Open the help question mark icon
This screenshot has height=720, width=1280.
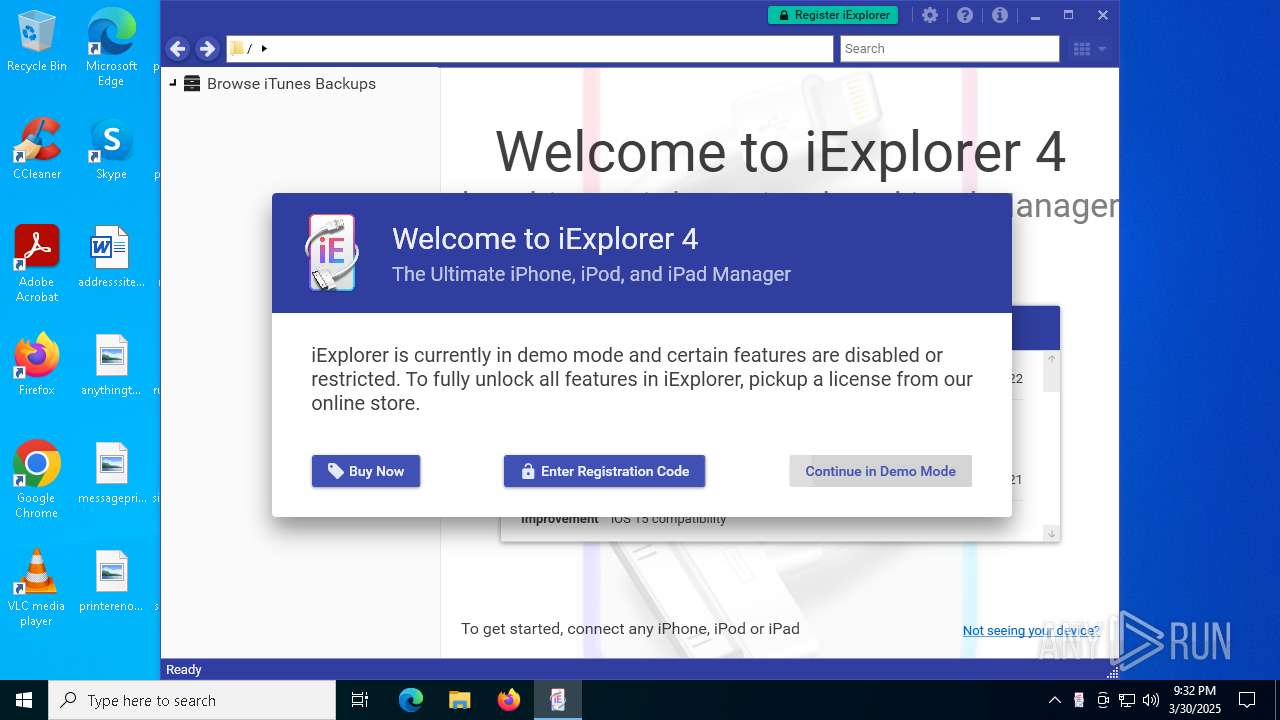click(965, 15)
